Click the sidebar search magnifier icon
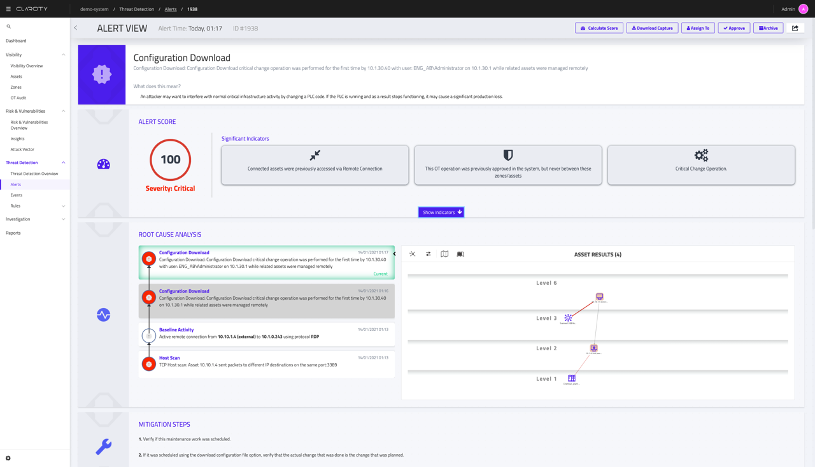 (x=8, y=27)
